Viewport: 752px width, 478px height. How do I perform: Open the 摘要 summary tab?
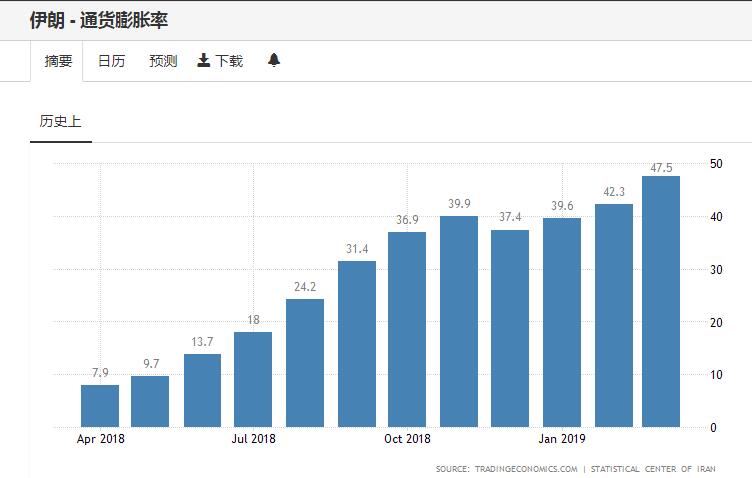pos(58,61)
